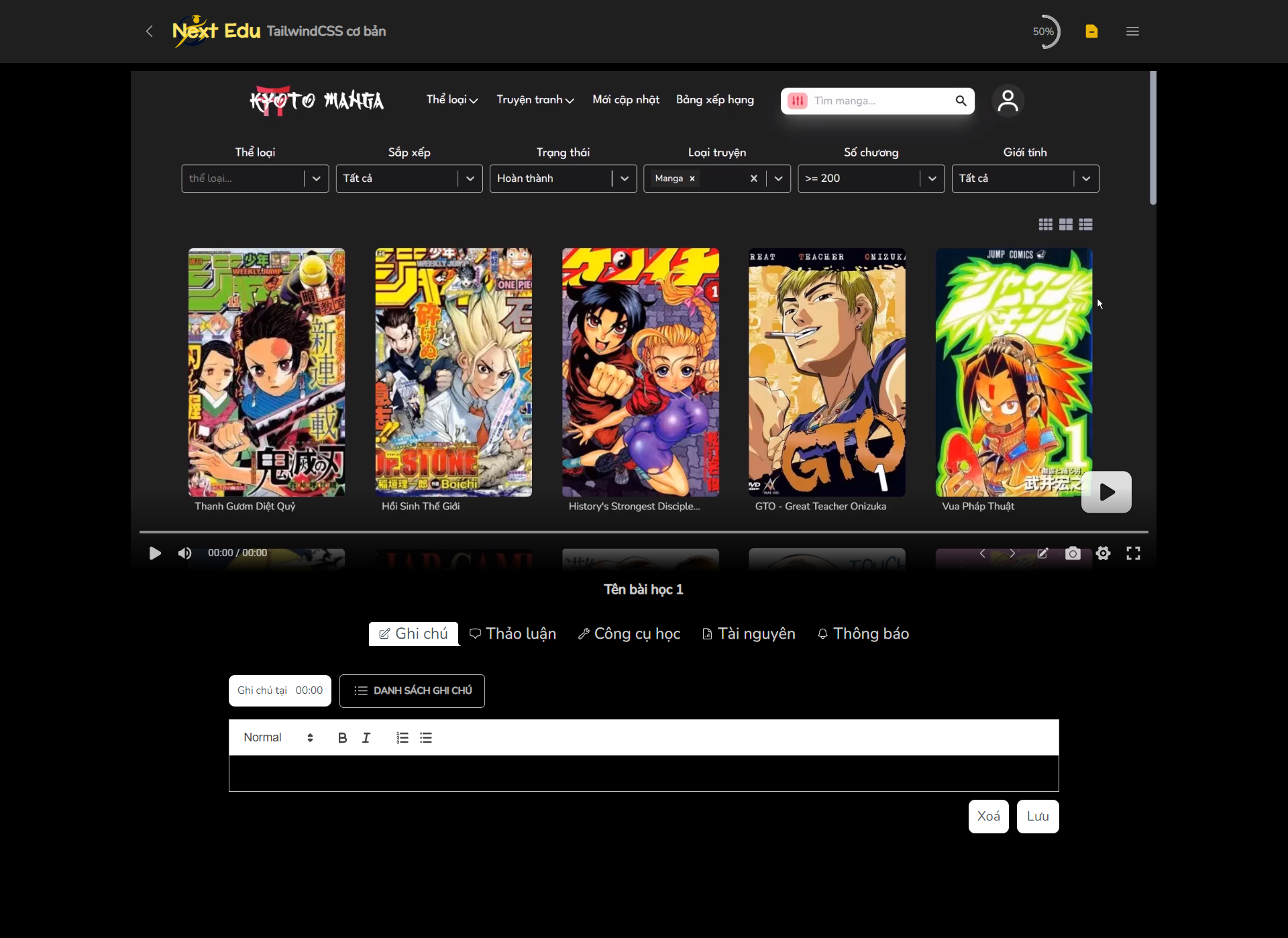Open Truyện tranh nav menu

tap(535, 99)
